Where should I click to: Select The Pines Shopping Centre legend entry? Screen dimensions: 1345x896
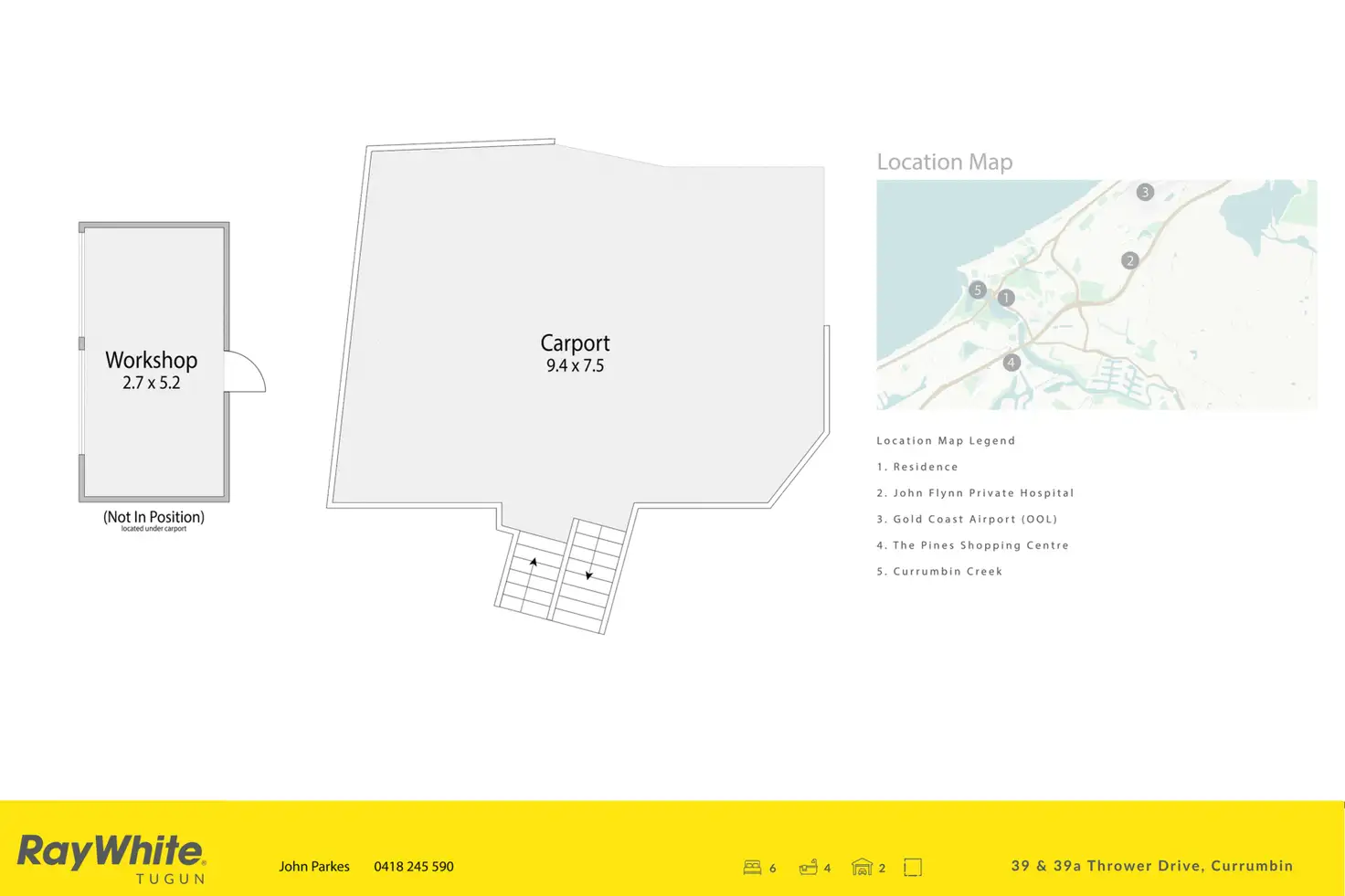click(972, 545)
